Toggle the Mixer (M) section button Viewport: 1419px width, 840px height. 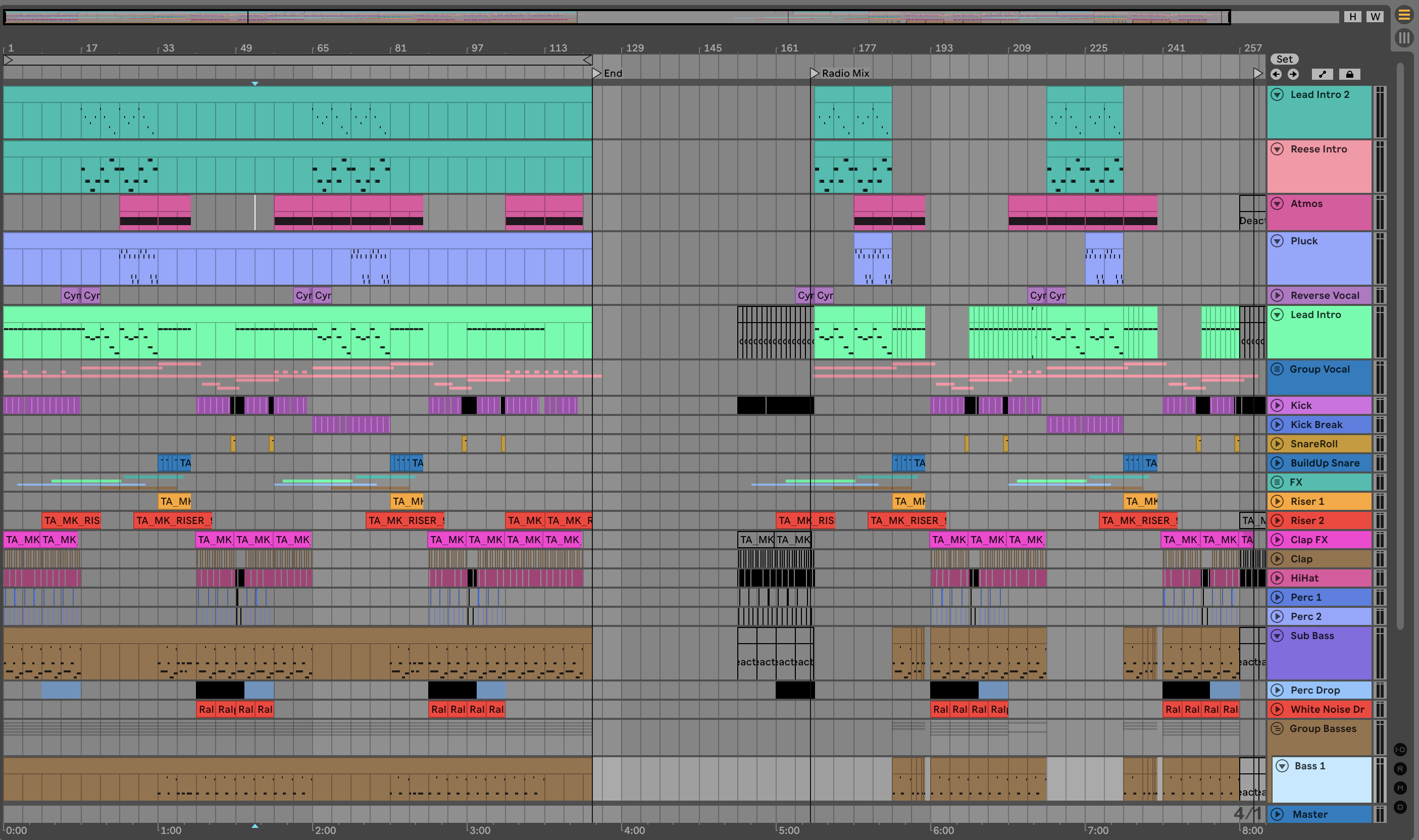(1400, 788)
